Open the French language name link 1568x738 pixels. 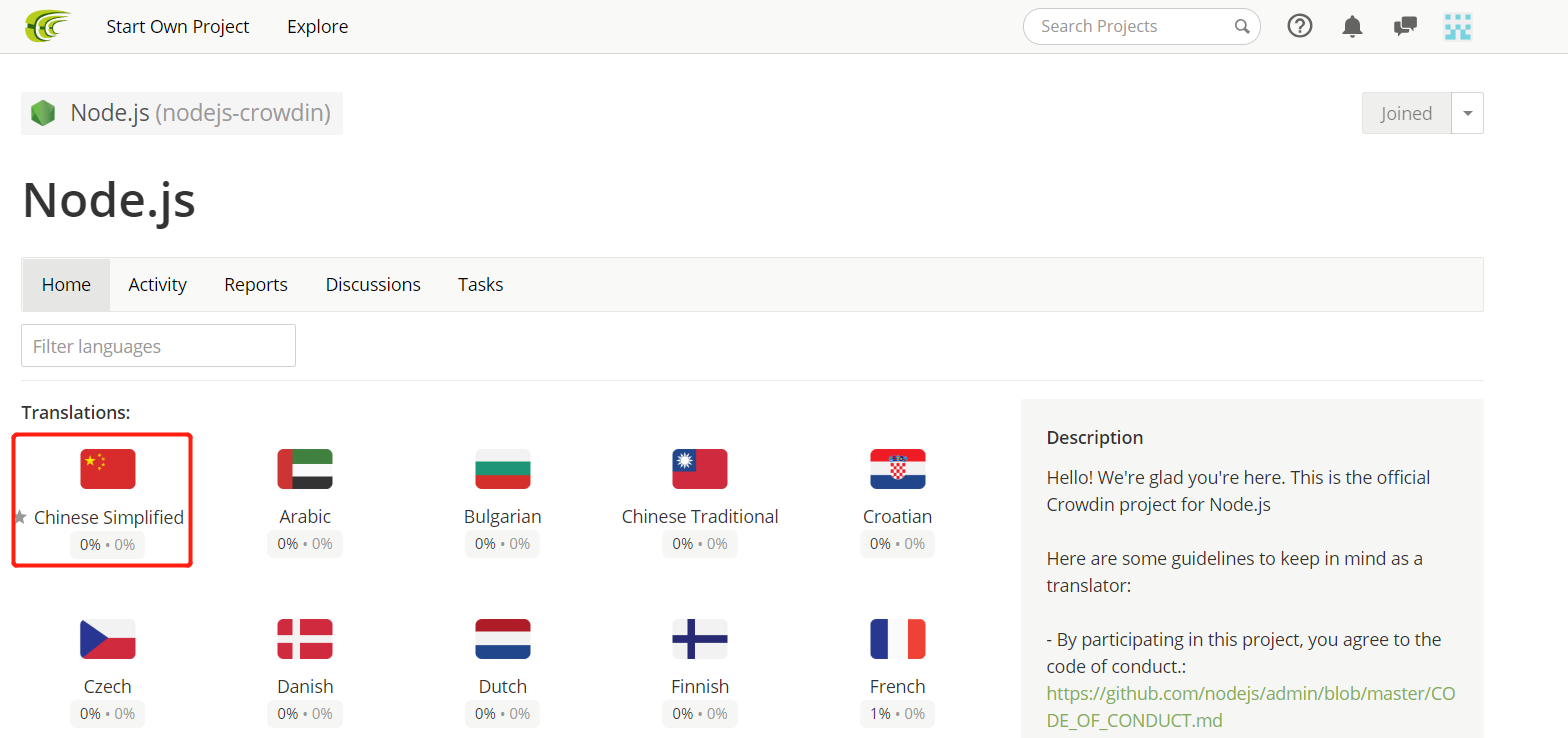coord(898,687)
